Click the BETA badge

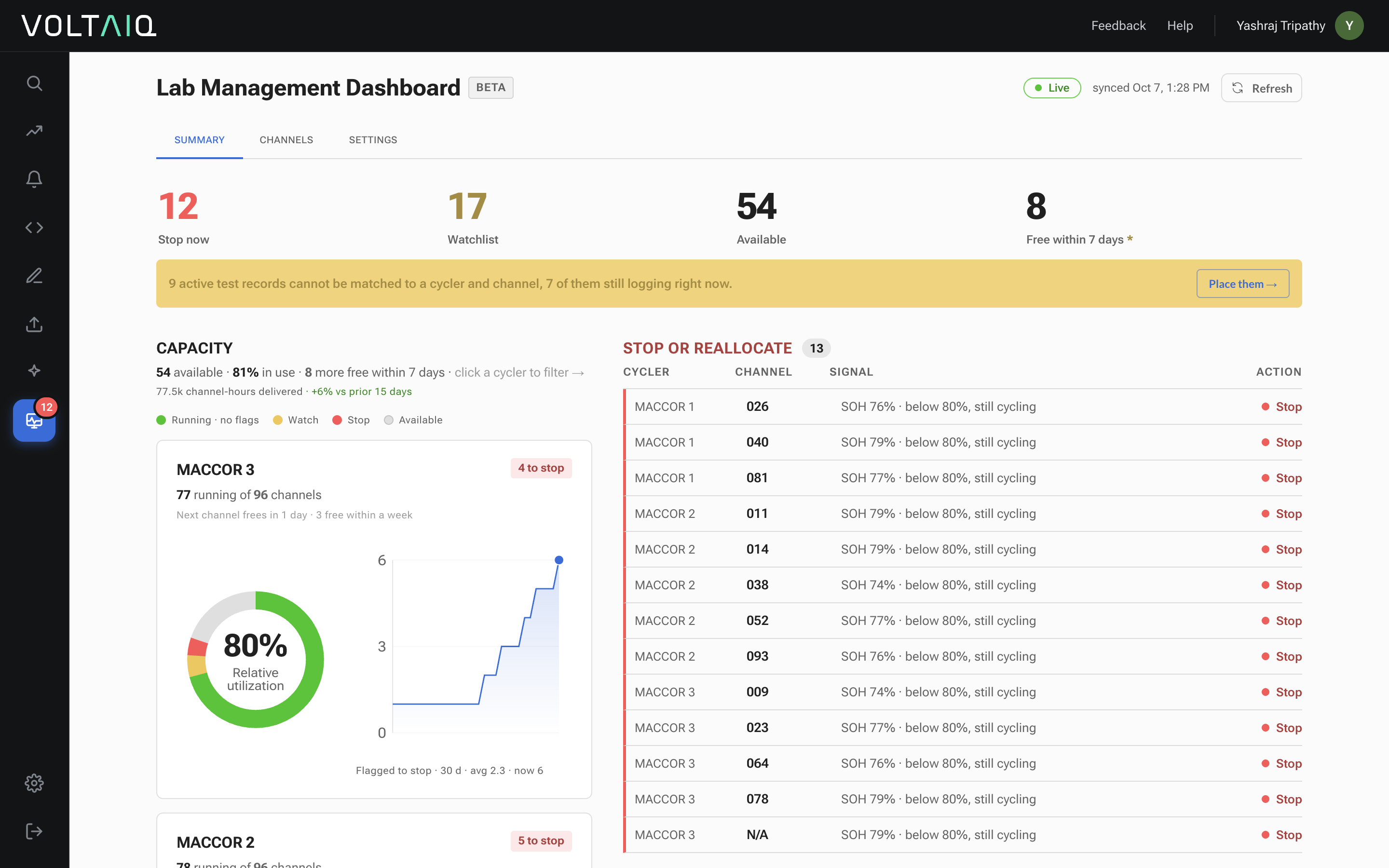[491, 87]
